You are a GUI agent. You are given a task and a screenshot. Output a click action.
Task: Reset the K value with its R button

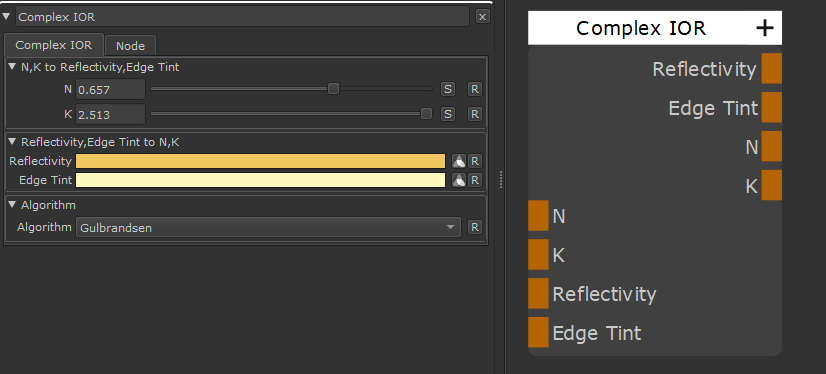click(x=475, y=114)
